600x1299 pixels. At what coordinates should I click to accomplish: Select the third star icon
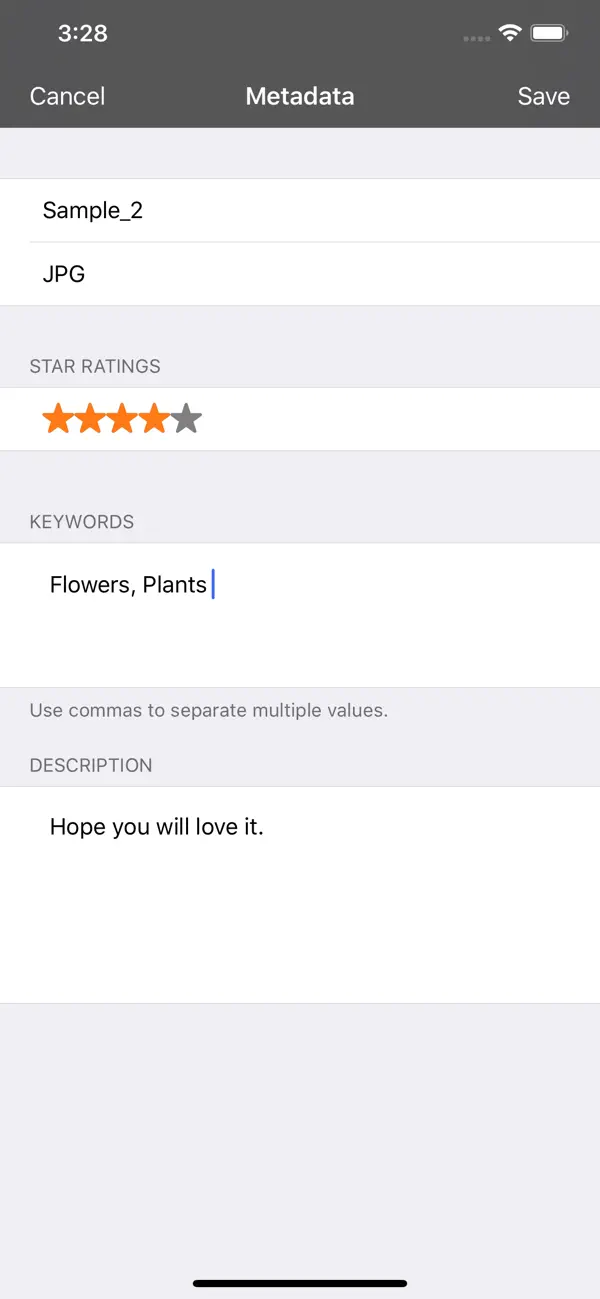(x=121, y=418)
